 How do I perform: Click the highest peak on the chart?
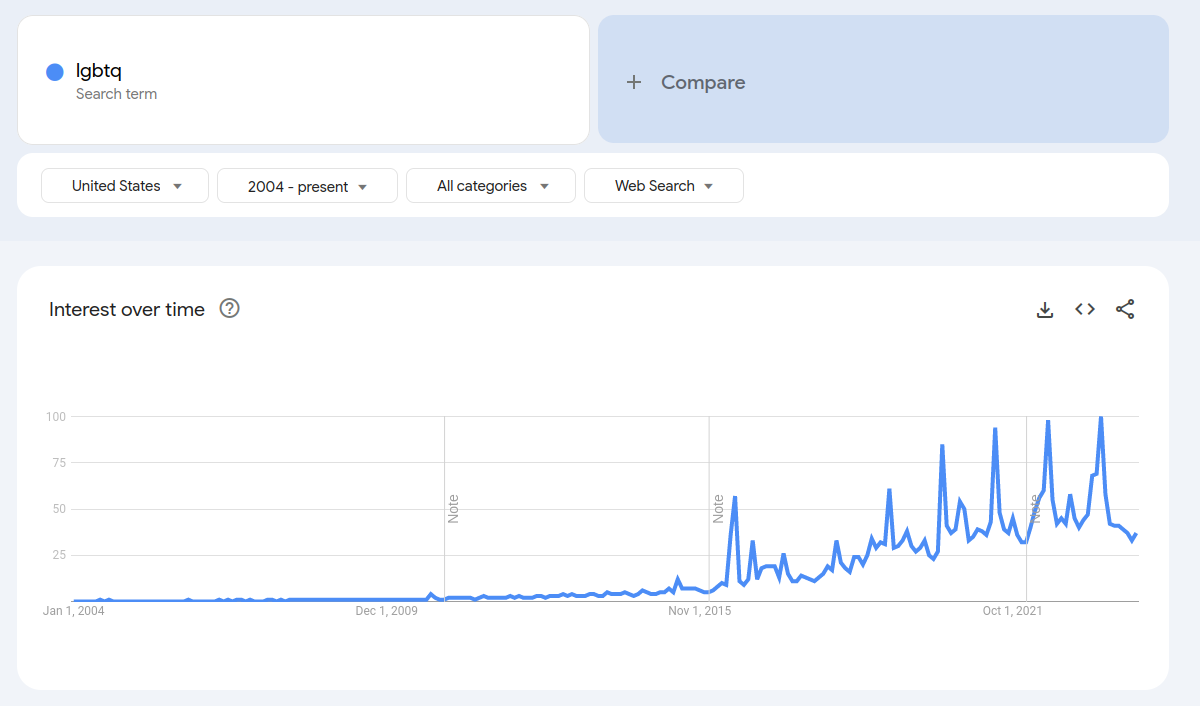click(1101, 417)
